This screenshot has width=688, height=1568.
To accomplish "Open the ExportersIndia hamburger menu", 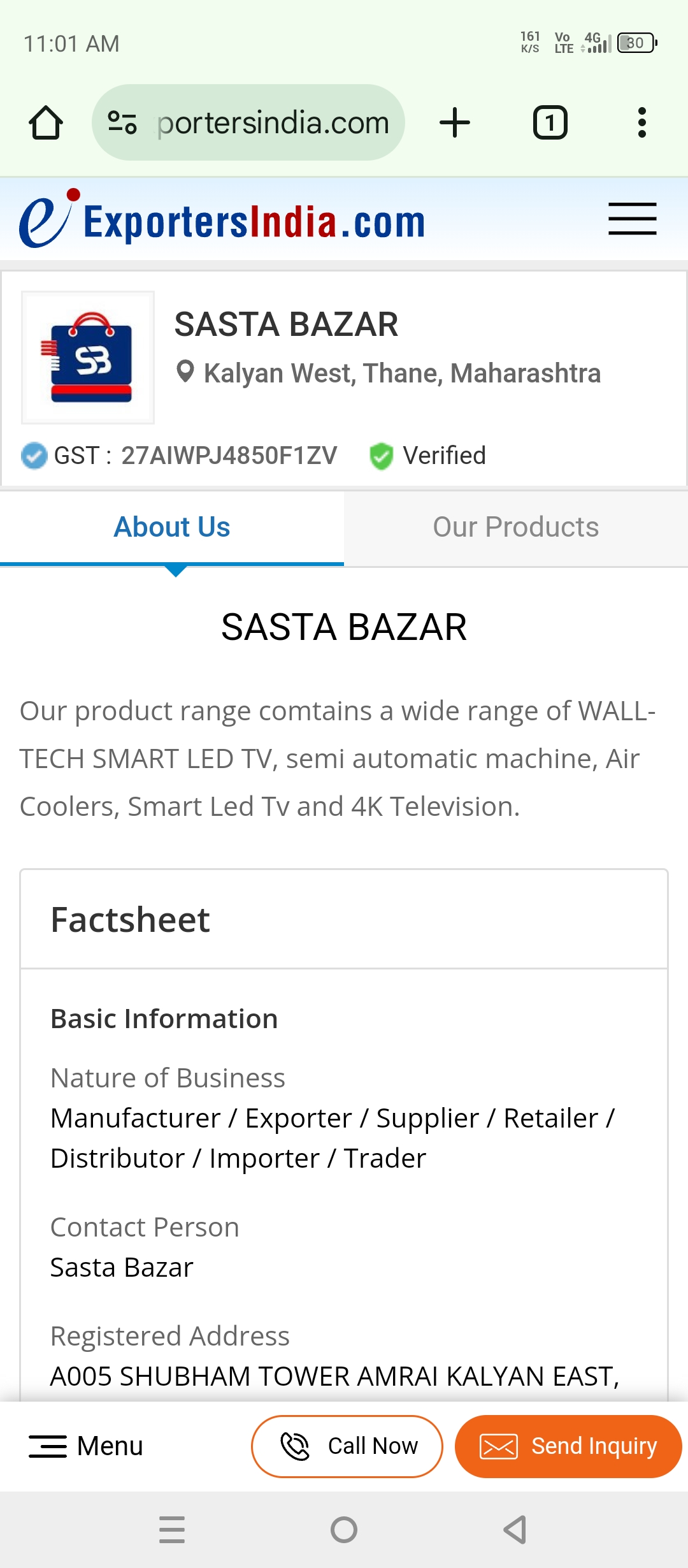I will point(632,219).
